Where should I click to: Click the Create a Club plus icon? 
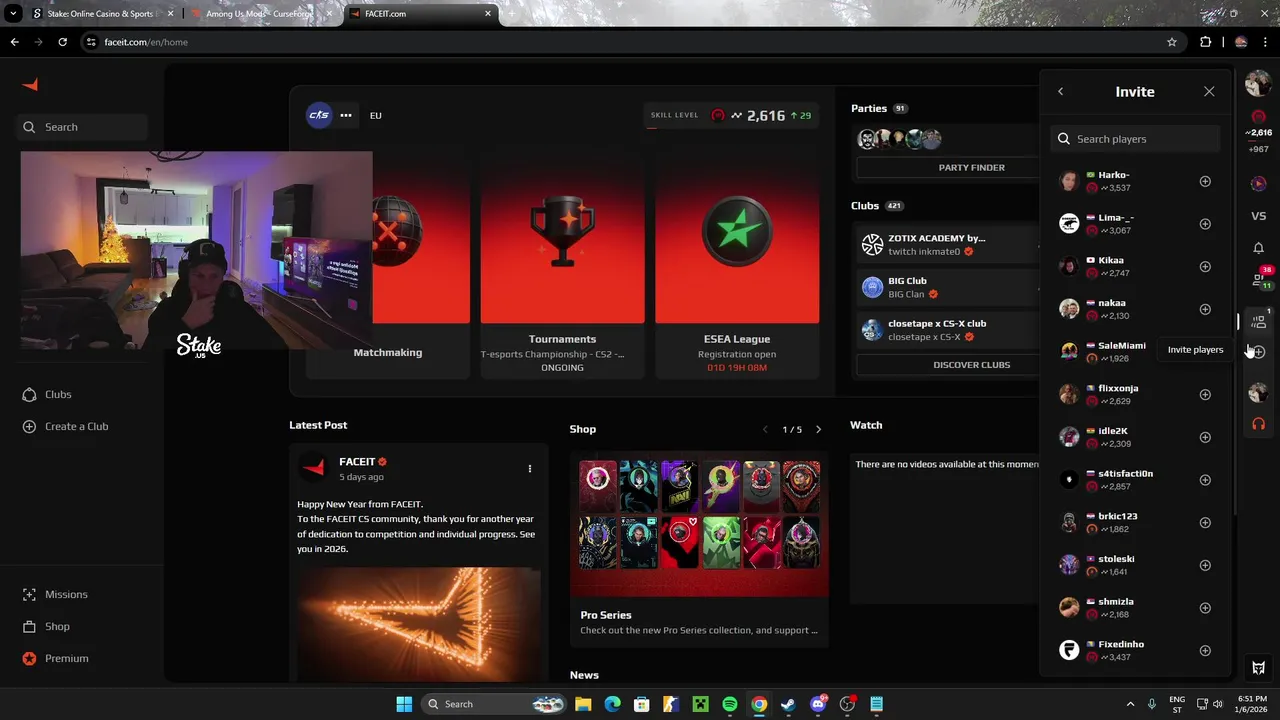pyautogui.click(x=29, y=426)
